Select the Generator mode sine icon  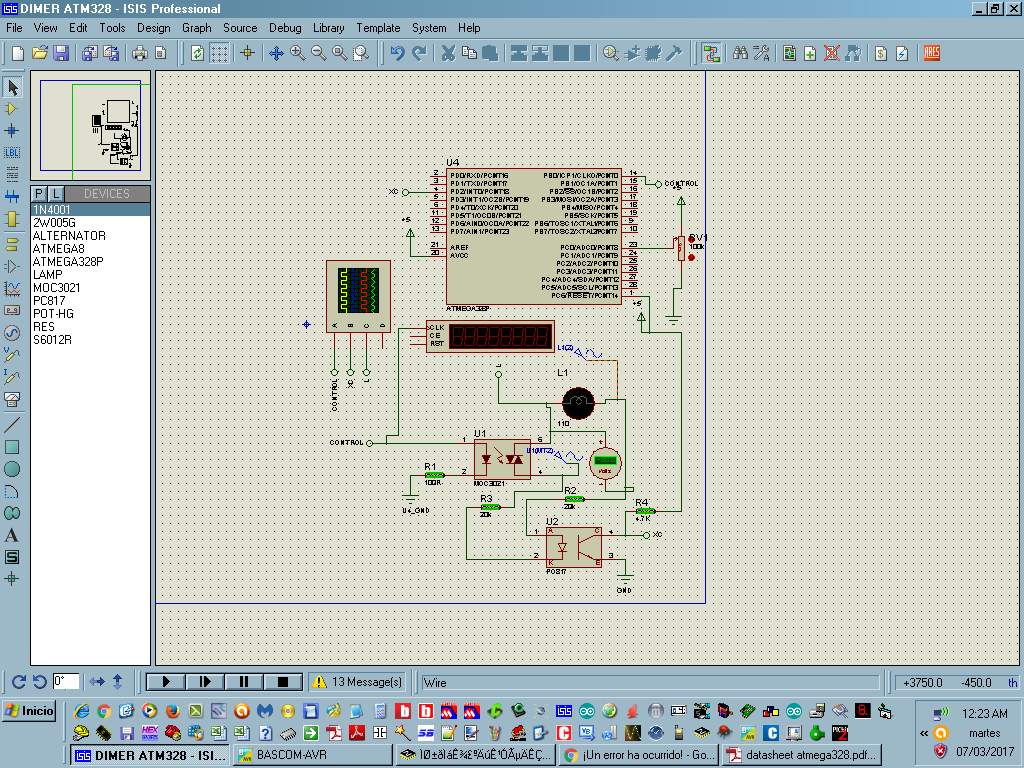pyautogui.click(x=12, y=333)
